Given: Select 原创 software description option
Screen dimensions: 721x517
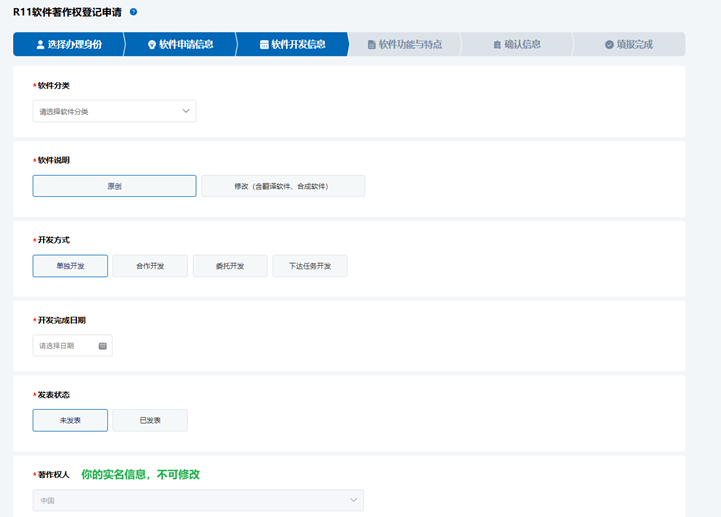Looking at the screenshot, I should click(114, 186).
